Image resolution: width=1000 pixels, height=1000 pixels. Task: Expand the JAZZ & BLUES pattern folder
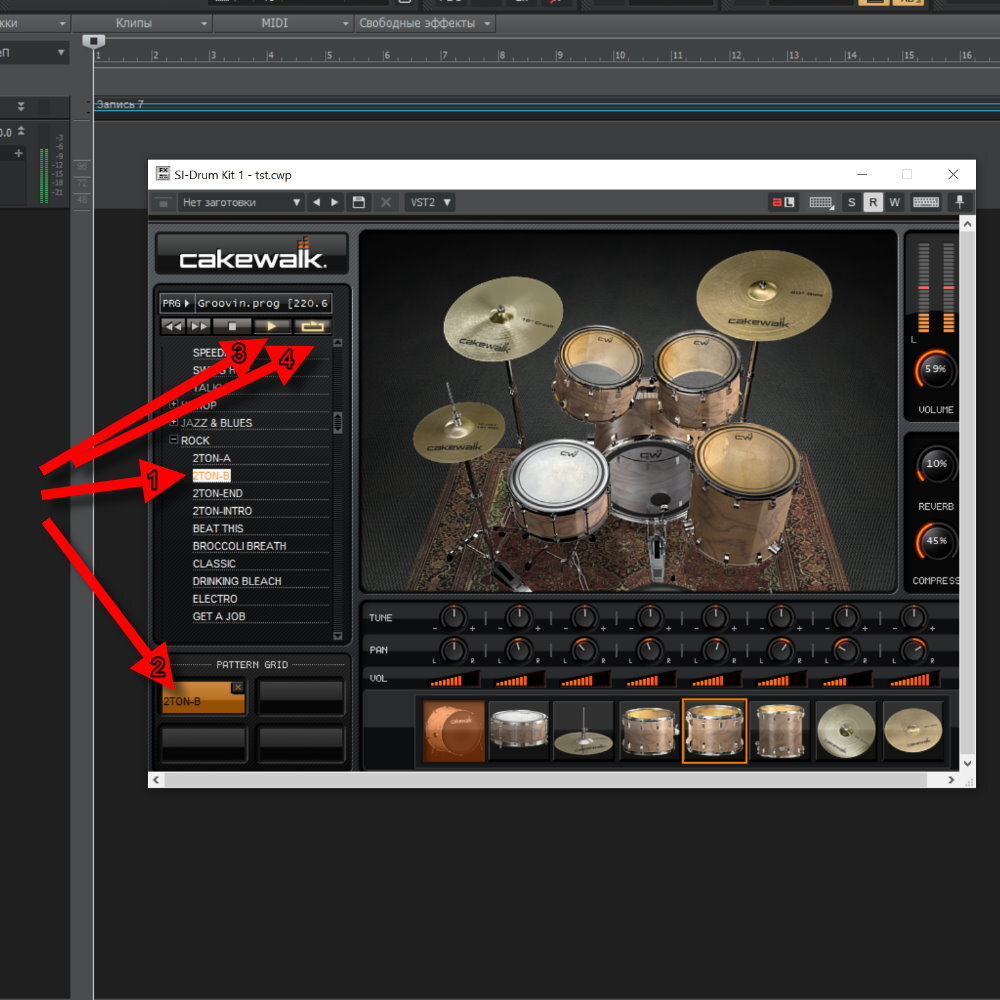(173, 422)
